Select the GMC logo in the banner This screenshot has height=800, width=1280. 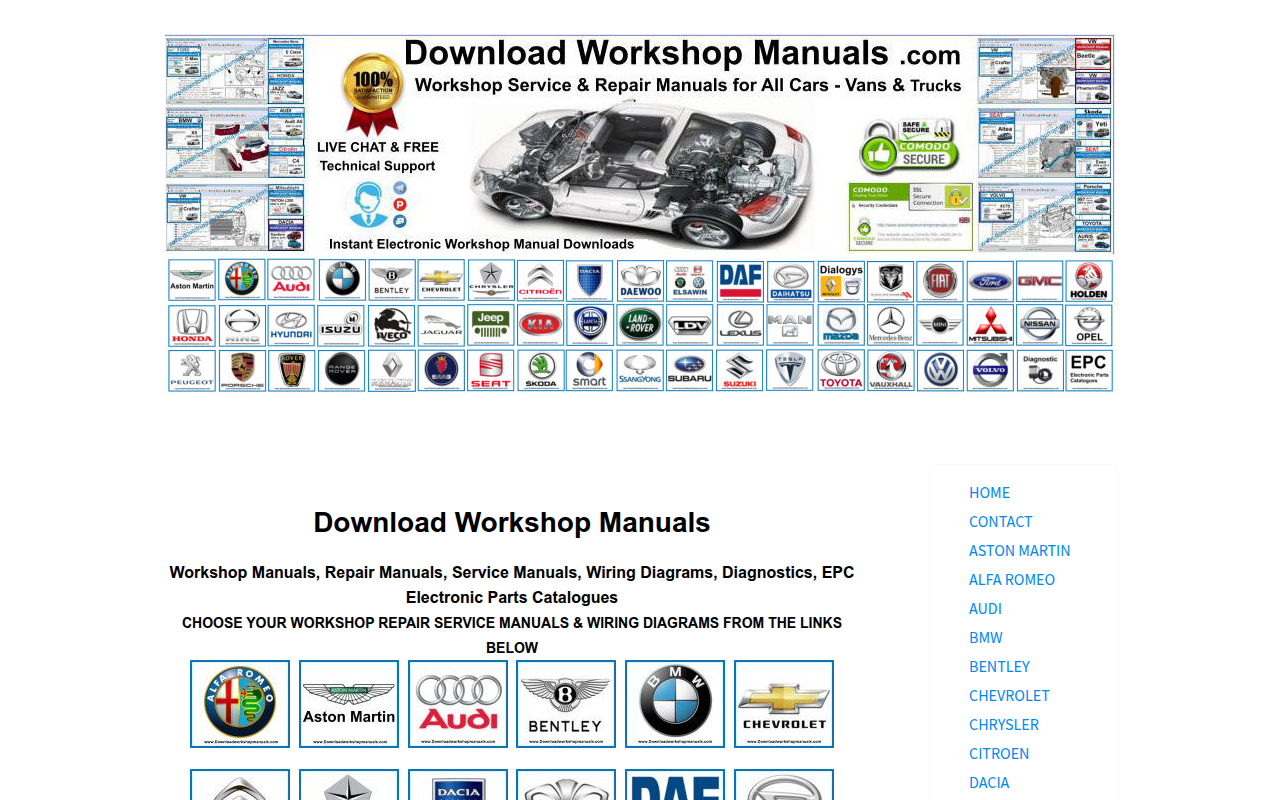click(x=1040, y=281)
